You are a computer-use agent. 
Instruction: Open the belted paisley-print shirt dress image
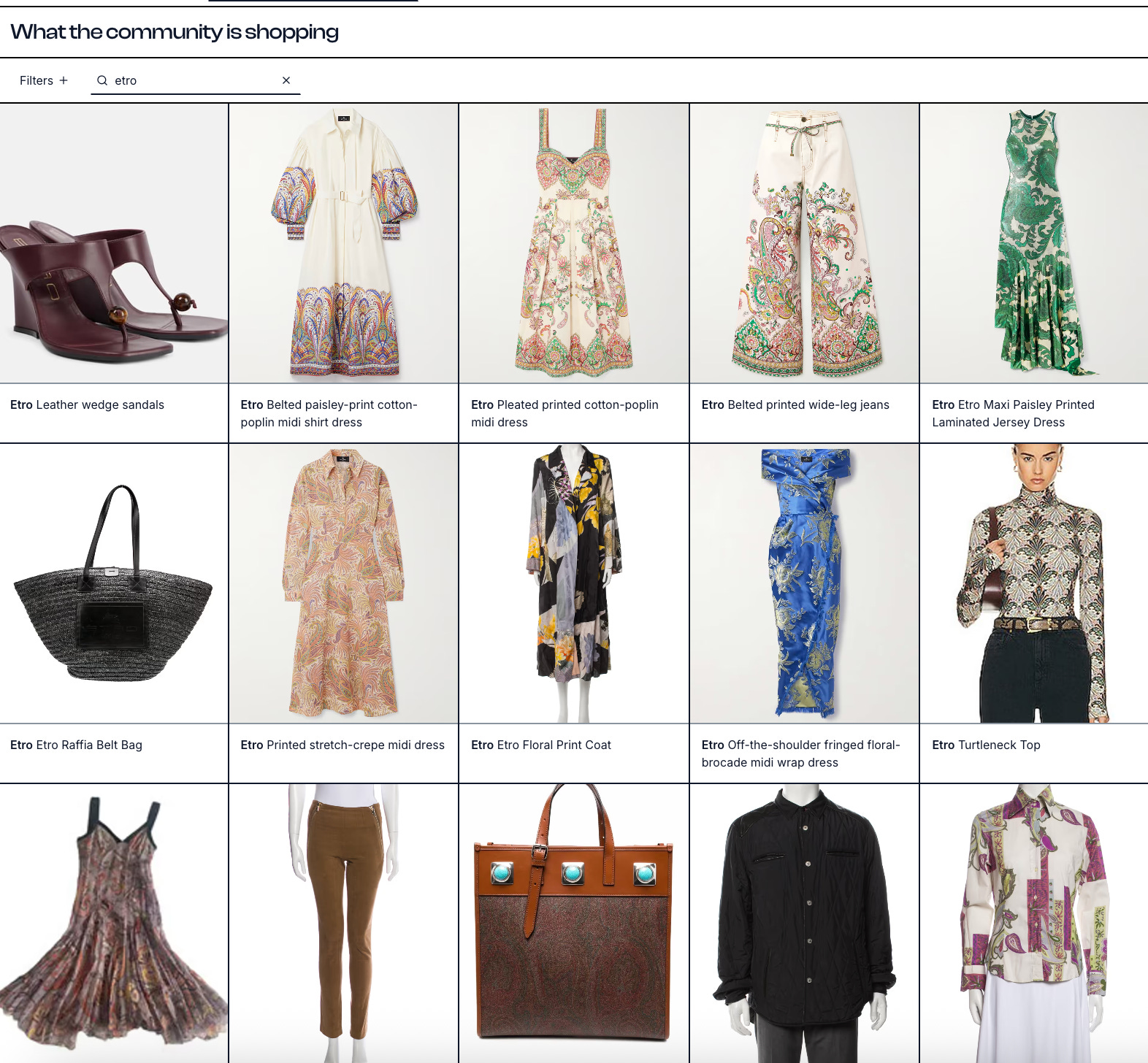344,243
